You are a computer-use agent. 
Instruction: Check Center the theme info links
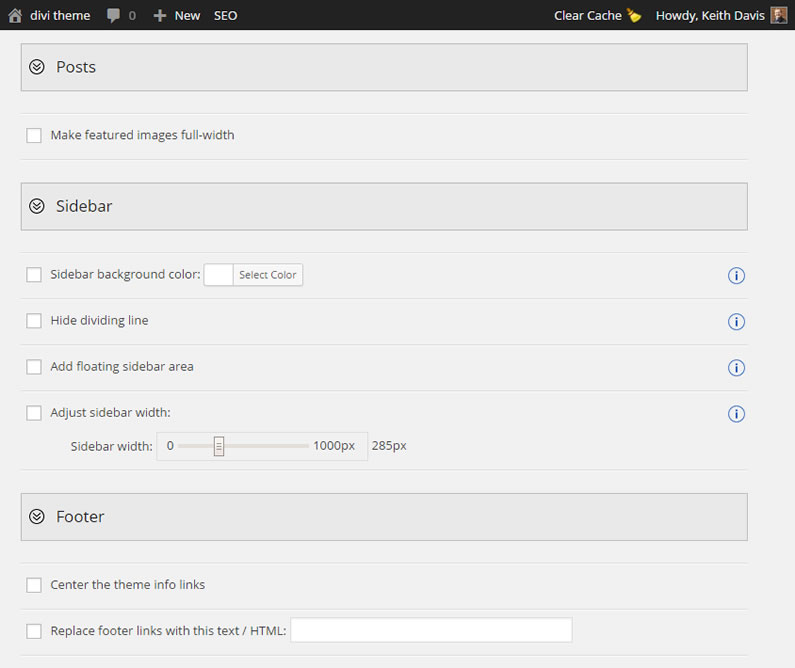[x=34, y=585]
